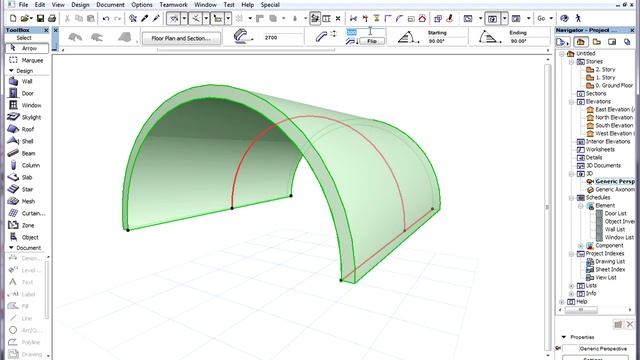Collapse the Elevations tree node

(x=572, y=102)
